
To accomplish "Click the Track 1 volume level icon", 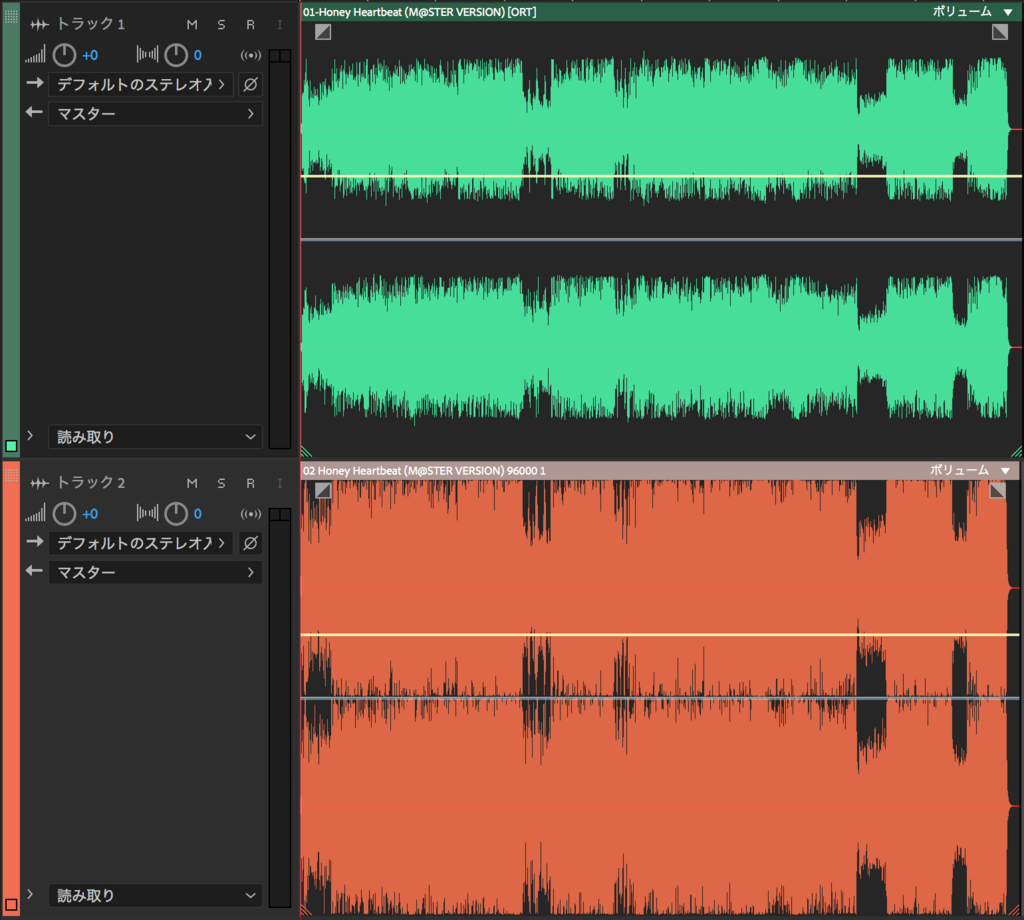I will pos(35,55).
